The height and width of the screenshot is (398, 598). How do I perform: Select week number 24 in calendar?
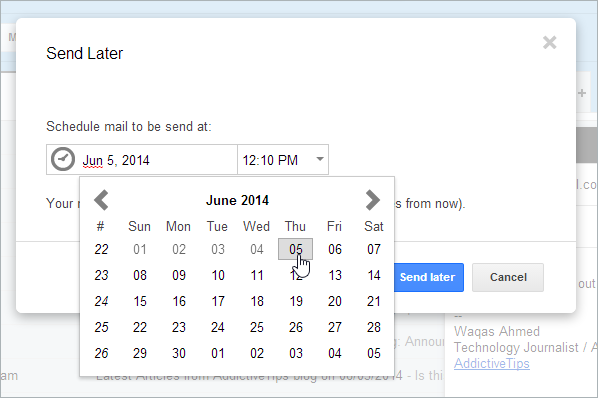[x=101, y=301]
